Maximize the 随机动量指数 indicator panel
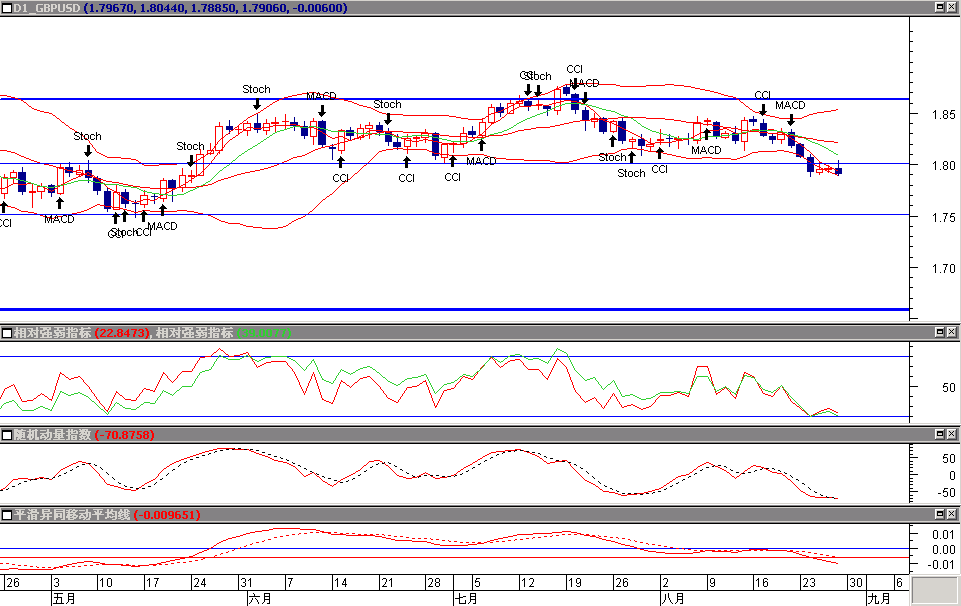The width and height of the screenshot is (961, 606). [x=939, y=435]
